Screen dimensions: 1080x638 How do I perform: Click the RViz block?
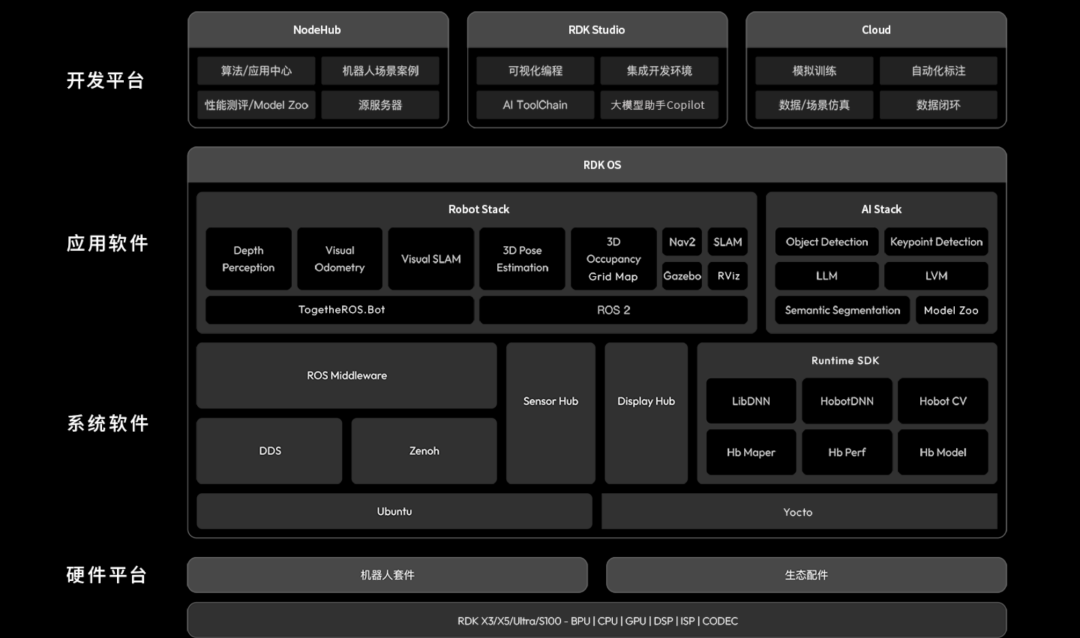click(x=727, y=276)
